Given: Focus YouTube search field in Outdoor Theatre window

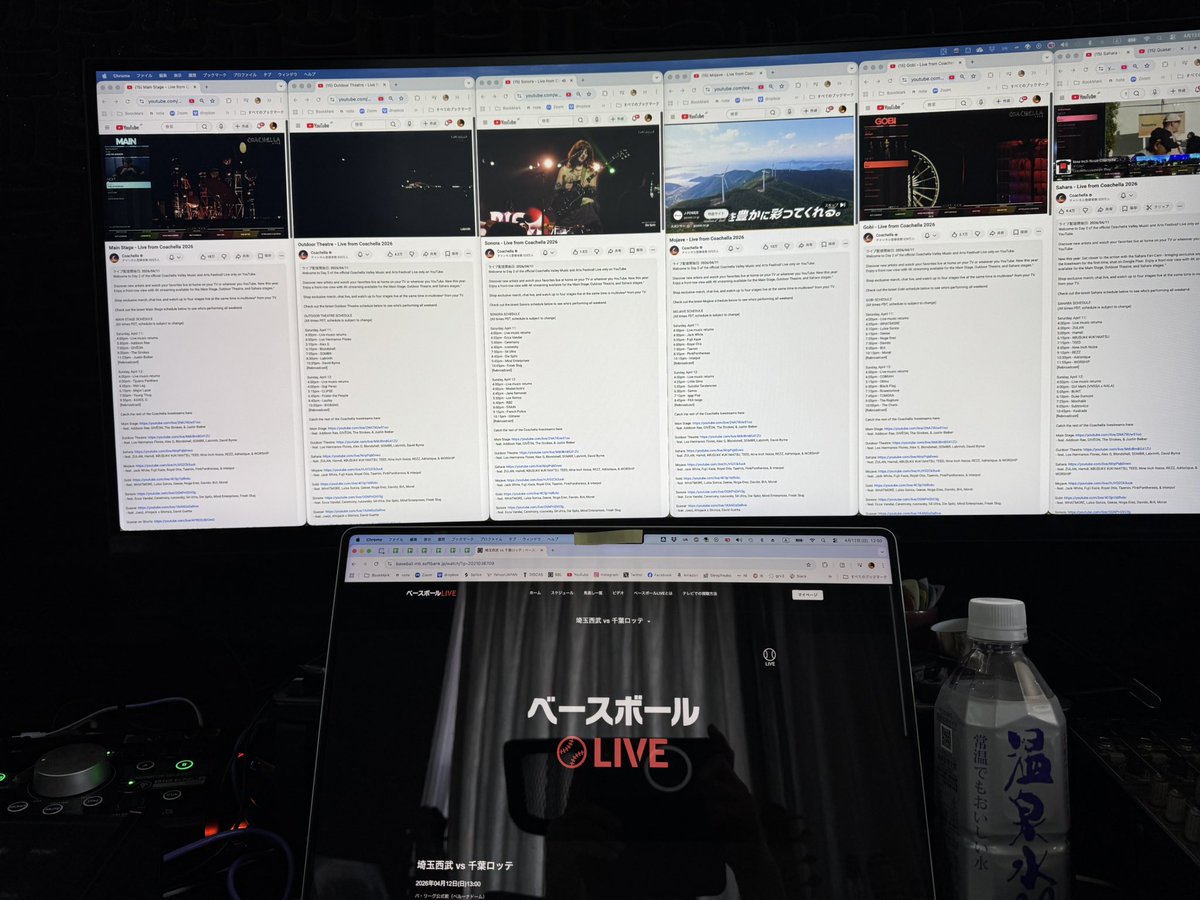Looking at the screenshot, I should pos(368,124).
